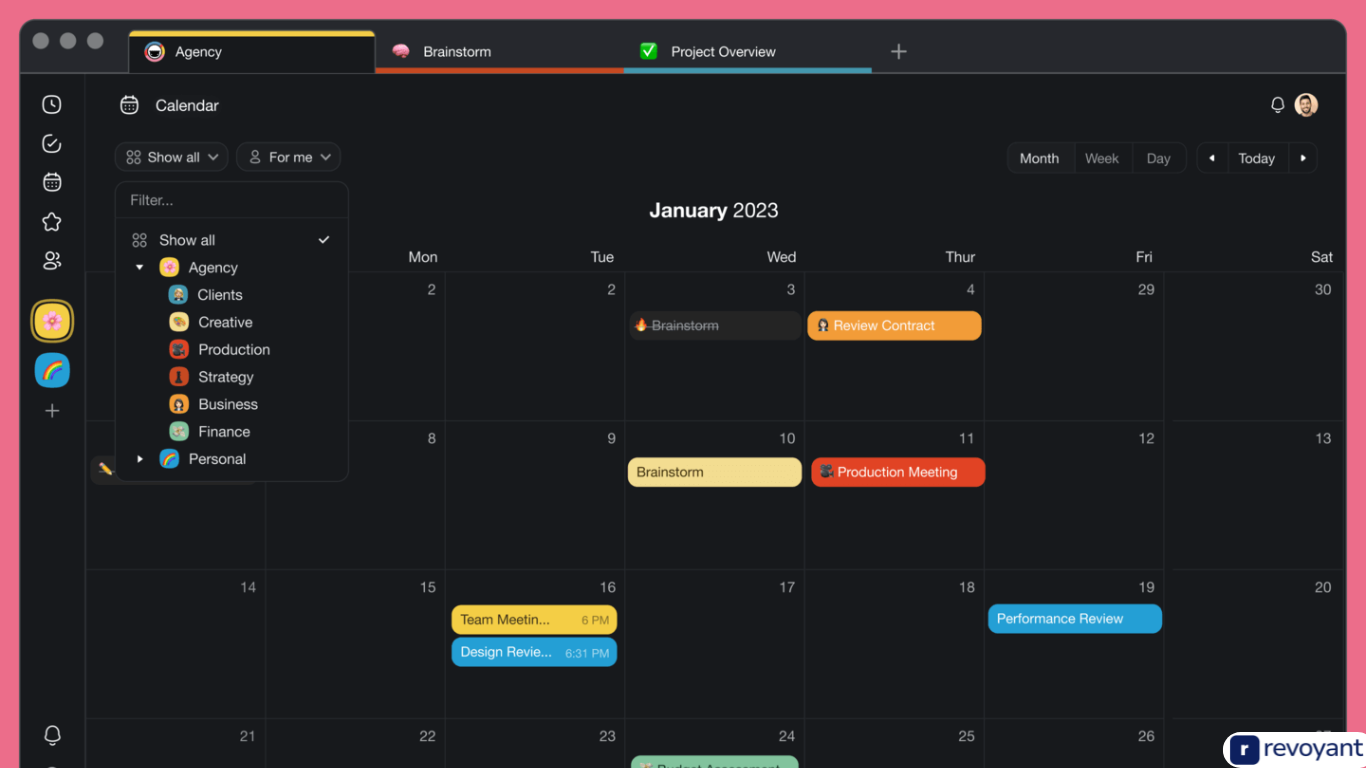The height and width of the screenshot is (768, 1366).
Task: Select the Agency flower workspace icon
Action: (x=52, y=321)
